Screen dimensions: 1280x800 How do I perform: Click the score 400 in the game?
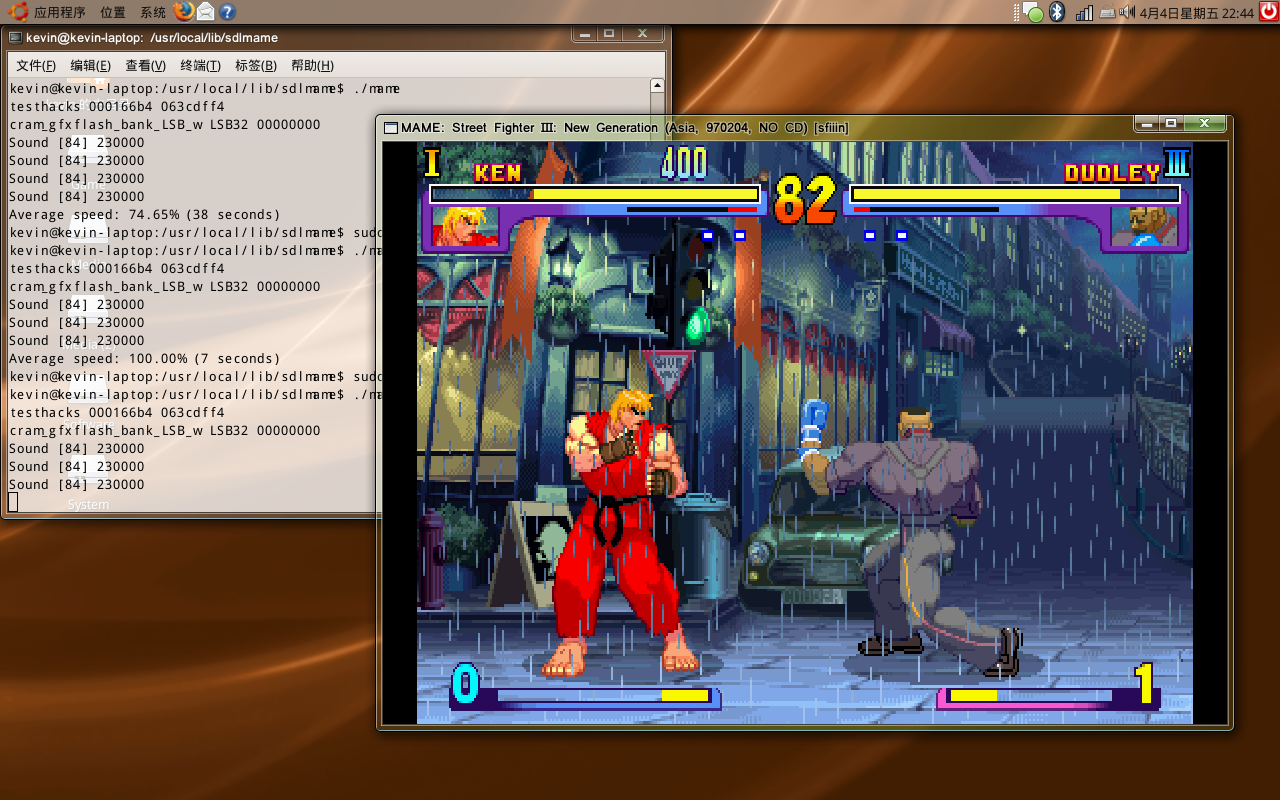pyautogui.click(x=684, y=163)
